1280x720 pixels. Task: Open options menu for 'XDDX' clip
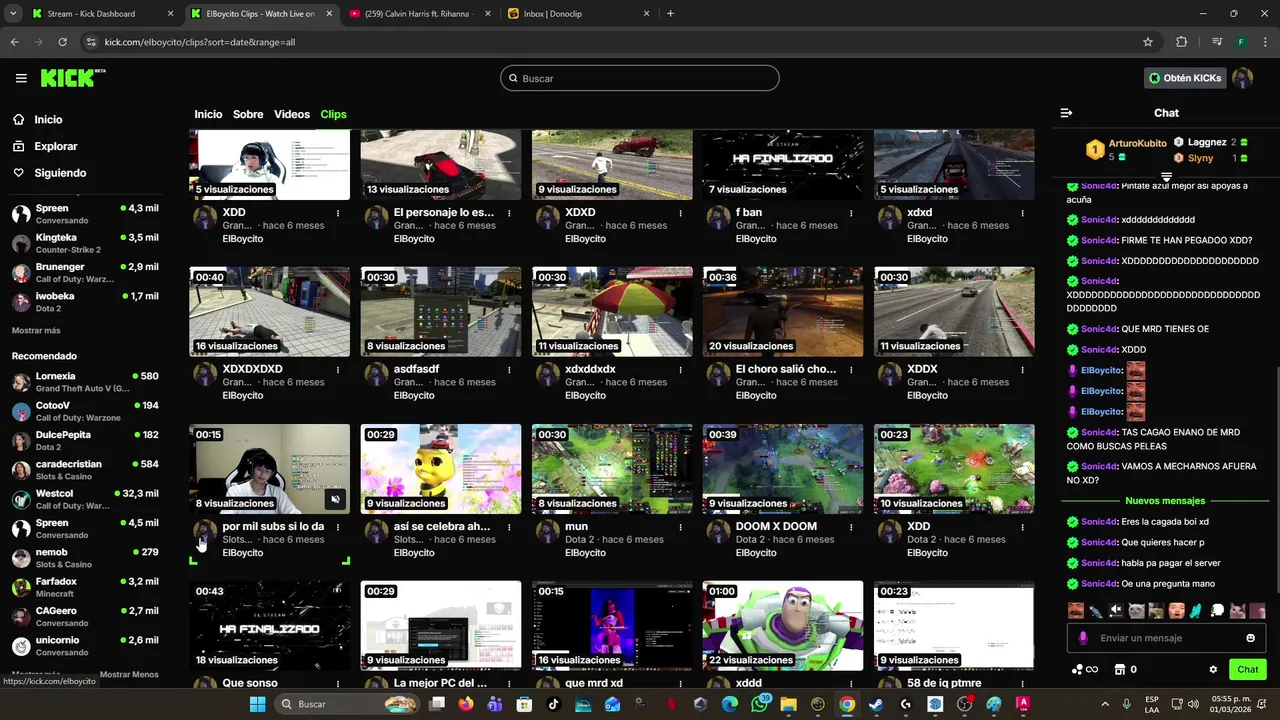pos(1022,369)
